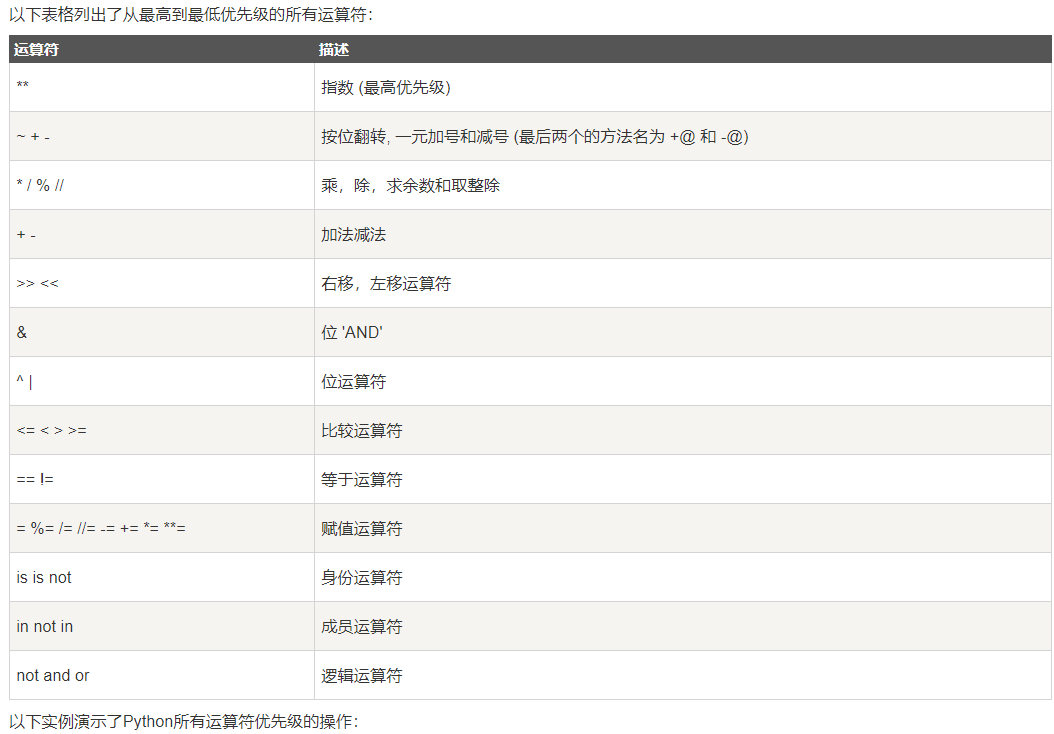Click the 位 'AND' description

pyautogui.click(x=683, y=333)
